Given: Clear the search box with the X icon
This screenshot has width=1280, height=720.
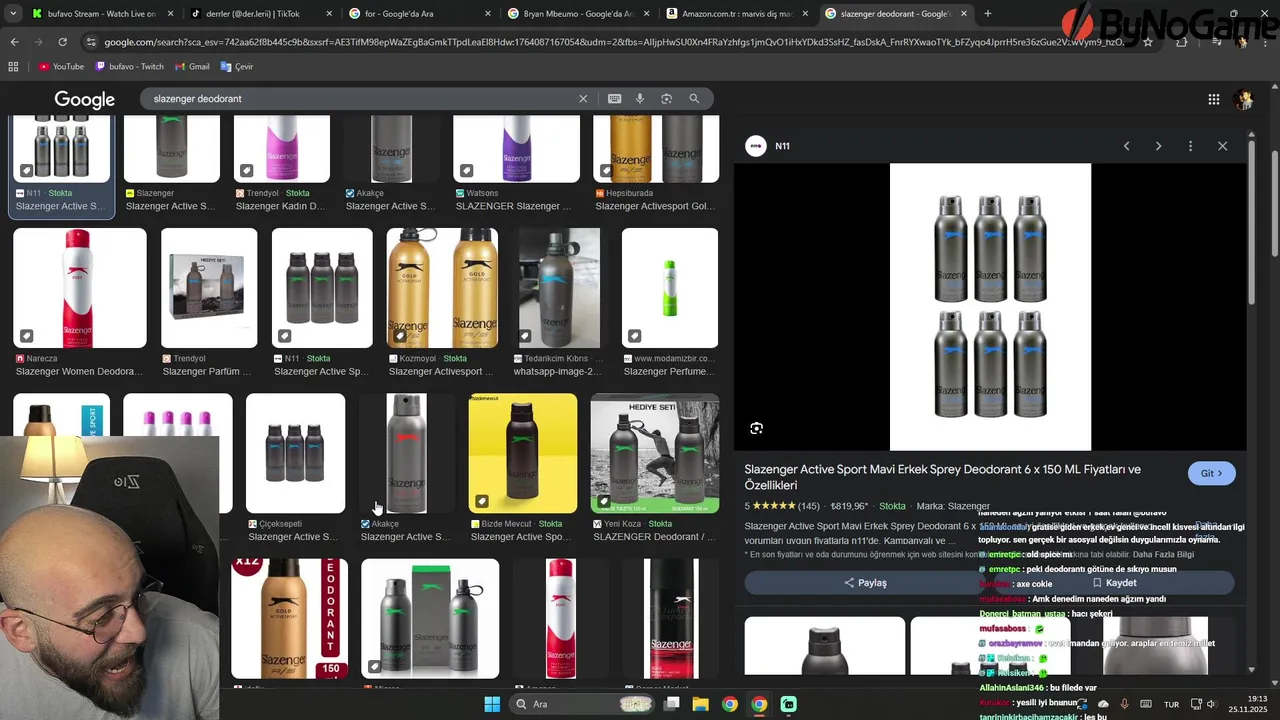Looking at the screenshot, I should tap(583, 99).
